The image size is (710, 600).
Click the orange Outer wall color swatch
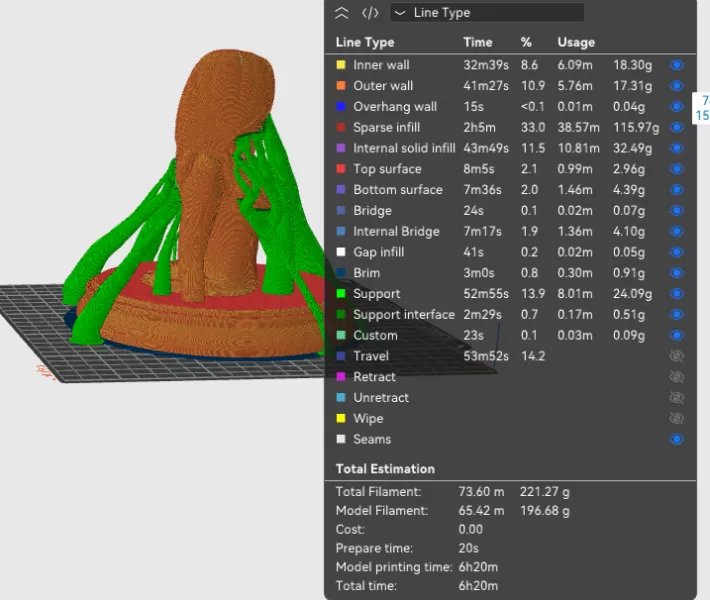pyautogui.click(x=341, y=86)
